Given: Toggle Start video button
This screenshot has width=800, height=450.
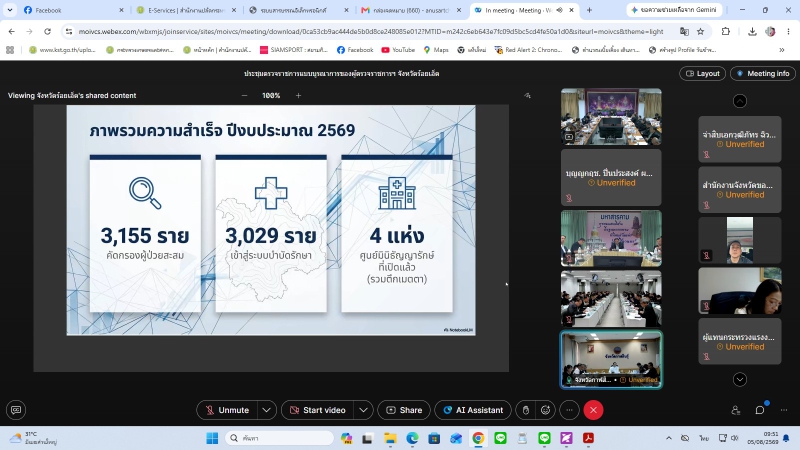Looking at the screenshot, I should [317, 410].
